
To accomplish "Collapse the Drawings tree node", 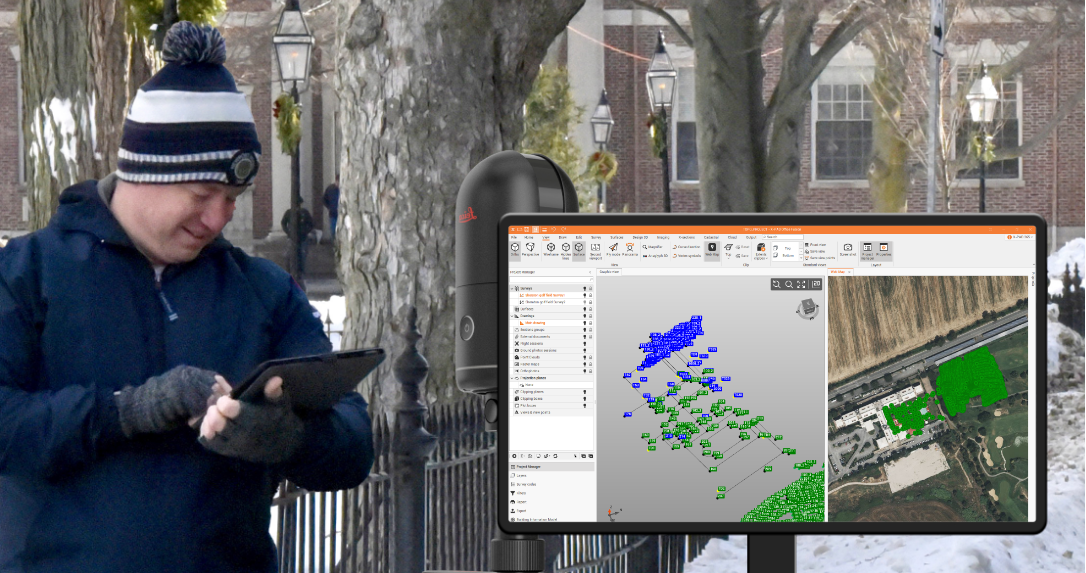I will 512,316.
